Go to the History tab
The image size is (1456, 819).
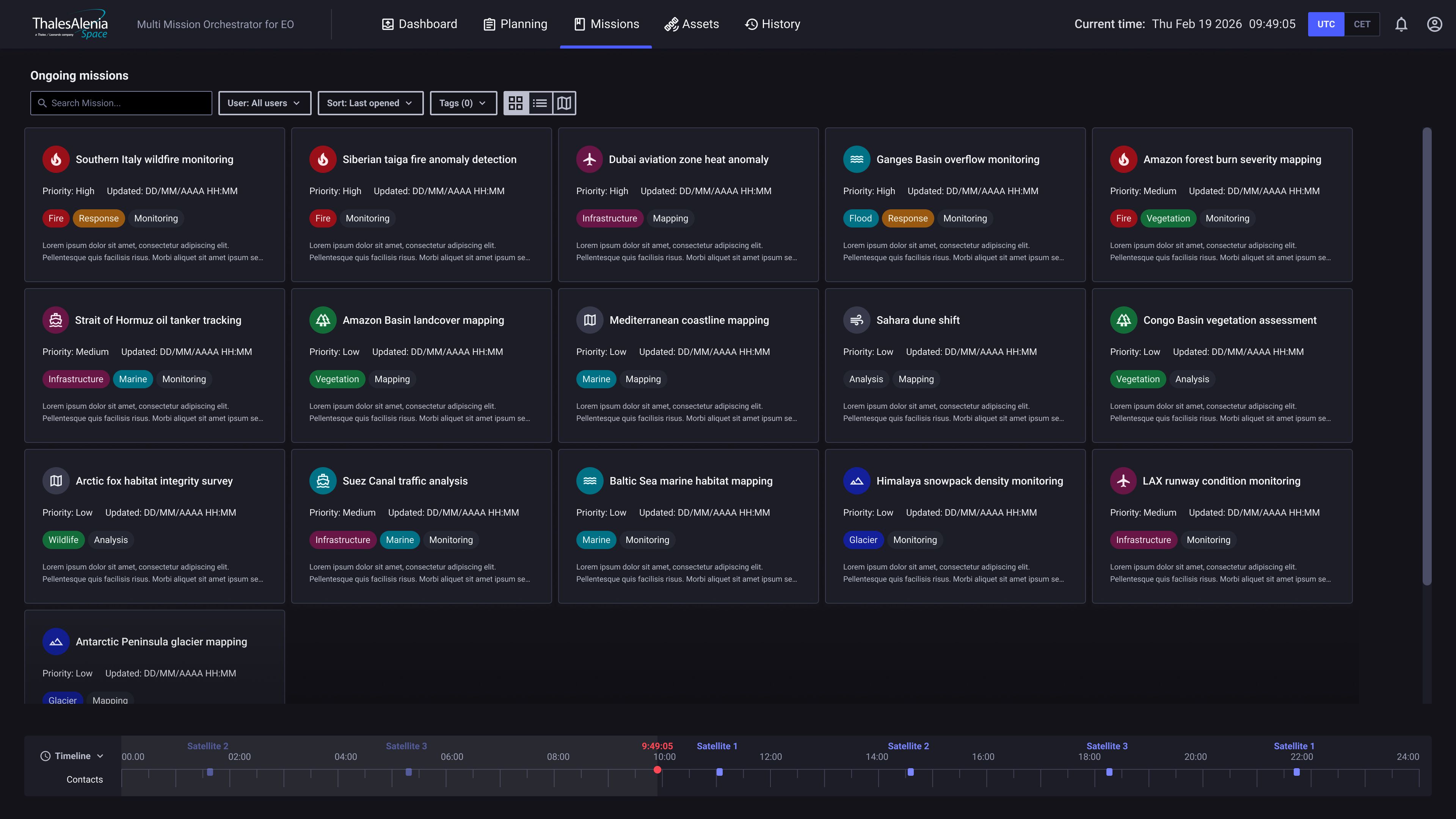point(772,24)
